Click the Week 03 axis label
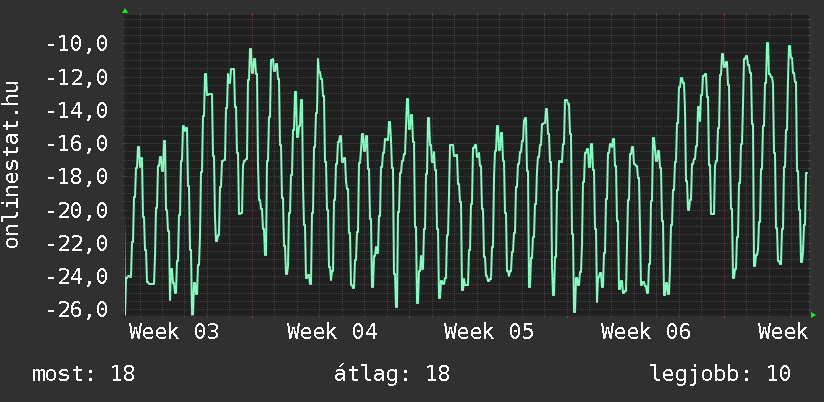This screenshot has height=402, width=824. (174, 331)
